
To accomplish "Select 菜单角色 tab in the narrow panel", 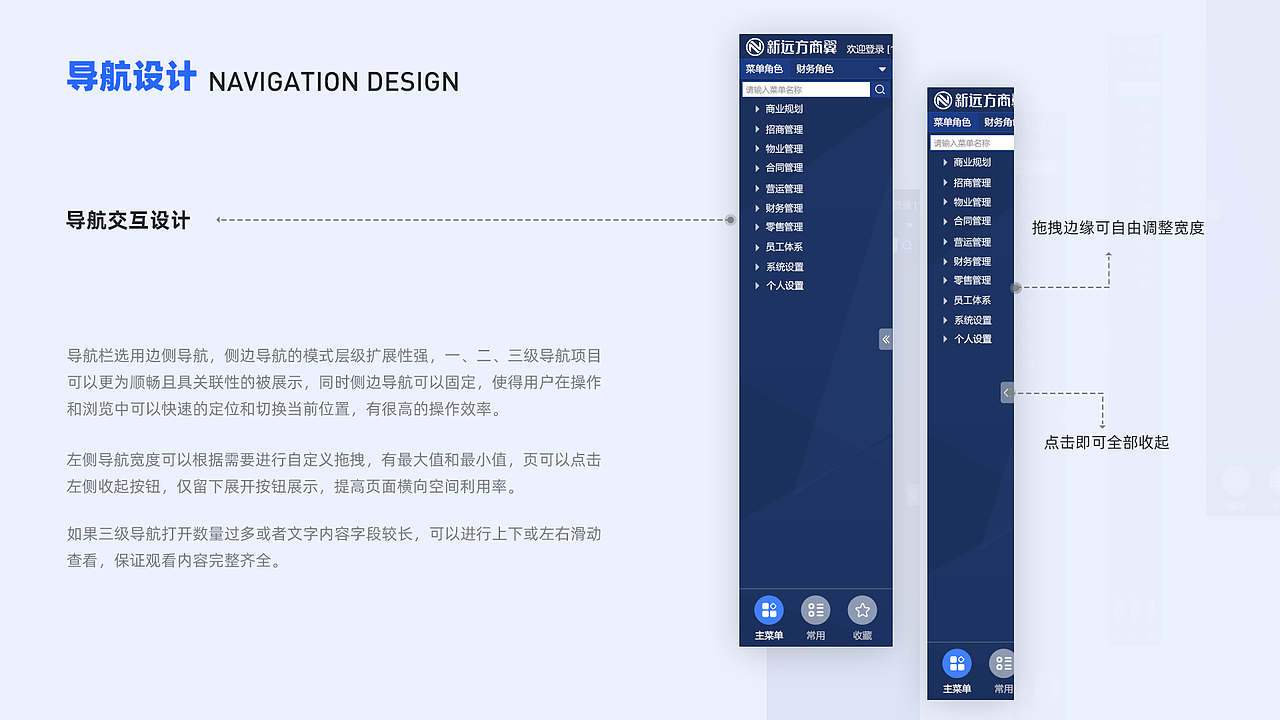I will pyautogui.click(x=952, y=122).
